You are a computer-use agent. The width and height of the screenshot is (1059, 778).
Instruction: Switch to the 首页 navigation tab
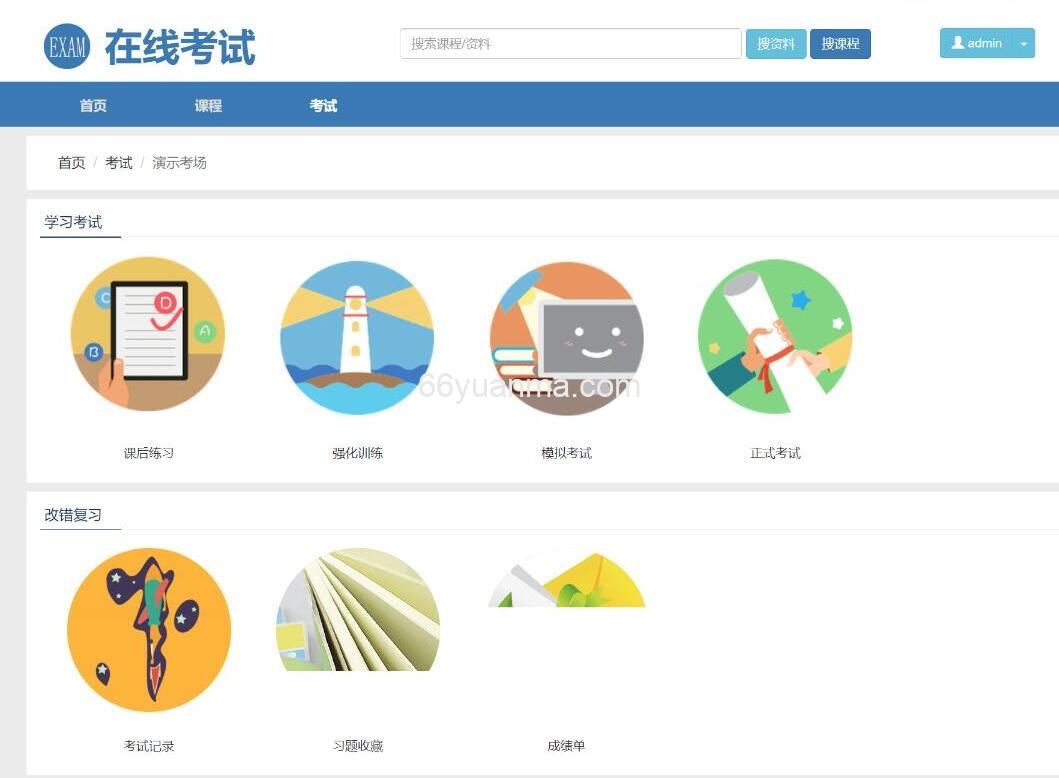pos(92,104)
